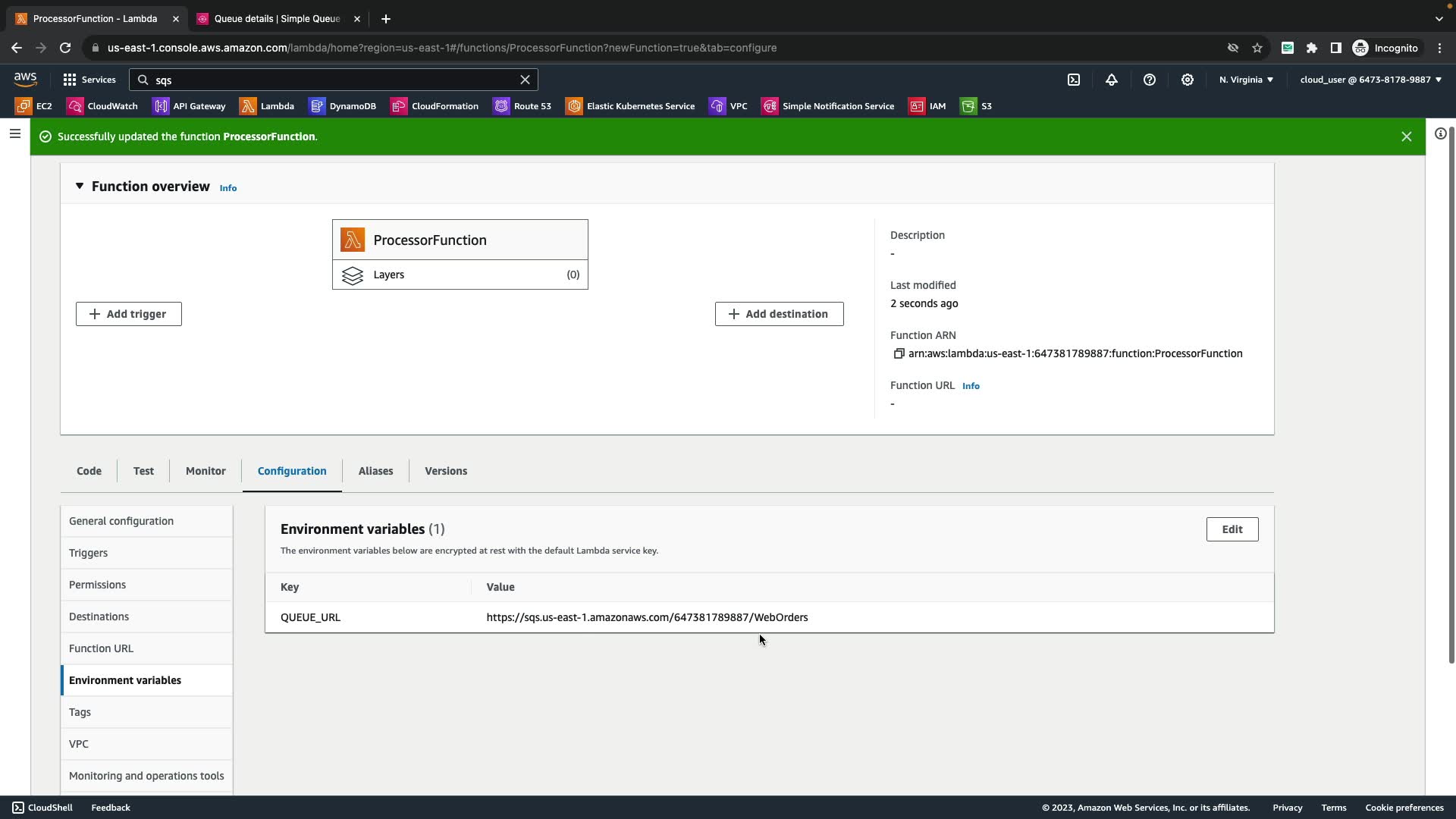This screenshot has height=819, width=1456.
Task: Select Permissions in configuration sidebar
Action: point(98,585)
